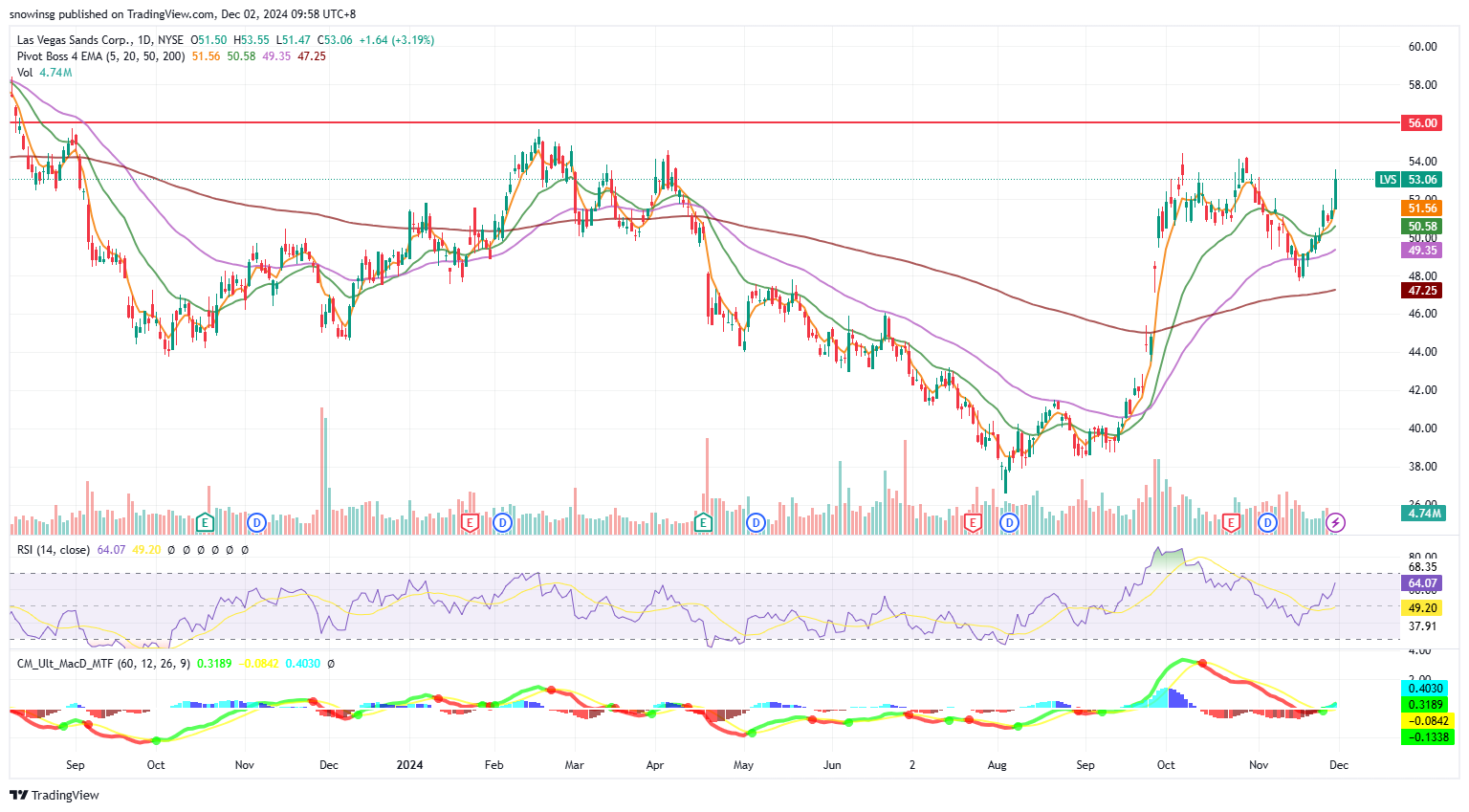Click the yellow -0.0842 MACD axis label
This screenshot has height=812, width=1469.
[x=1426, y=720]
